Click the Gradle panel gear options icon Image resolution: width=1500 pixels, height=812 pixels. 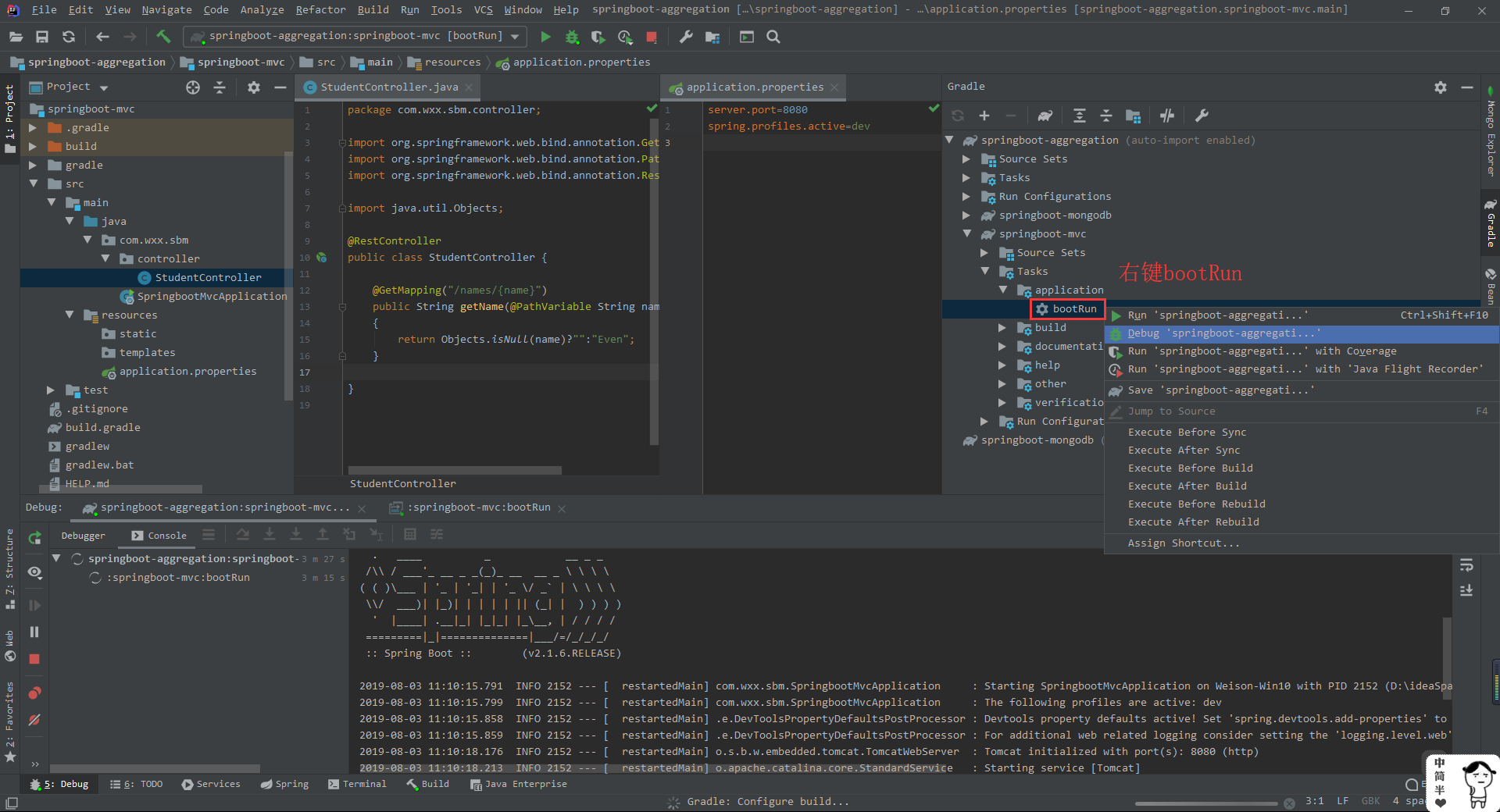coord(1441,87)
